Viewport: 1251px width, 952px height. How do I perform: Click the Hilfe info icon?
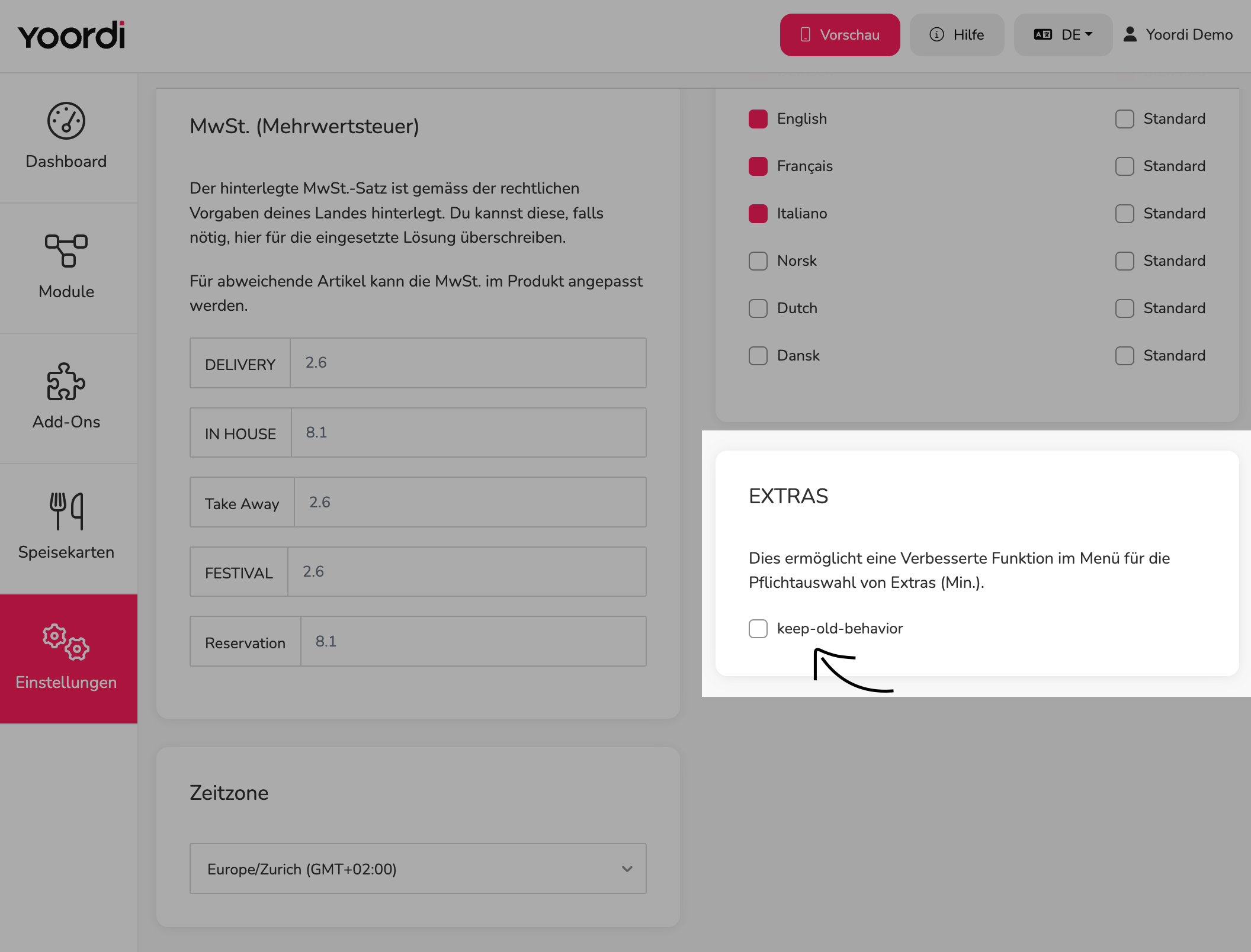coord(937,34)
